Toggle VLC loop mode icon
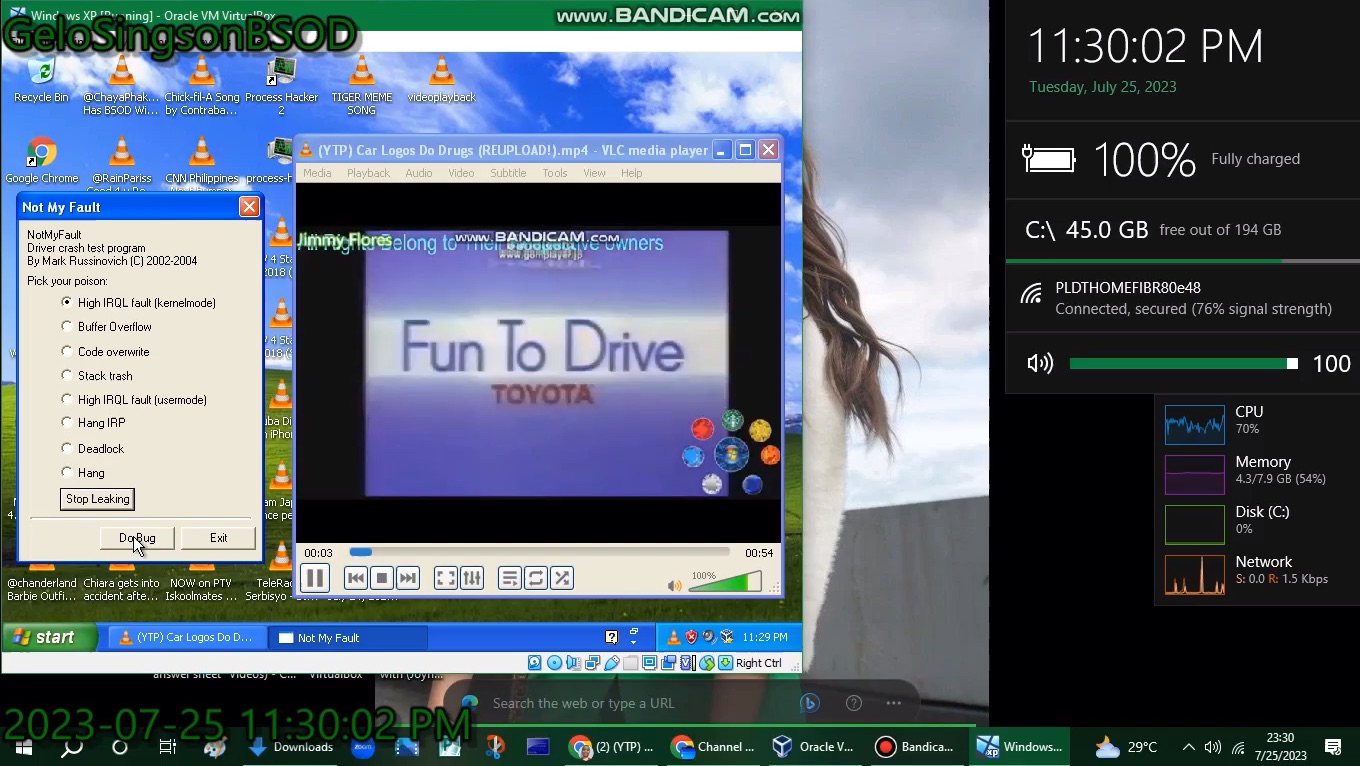 pos(536,578)
